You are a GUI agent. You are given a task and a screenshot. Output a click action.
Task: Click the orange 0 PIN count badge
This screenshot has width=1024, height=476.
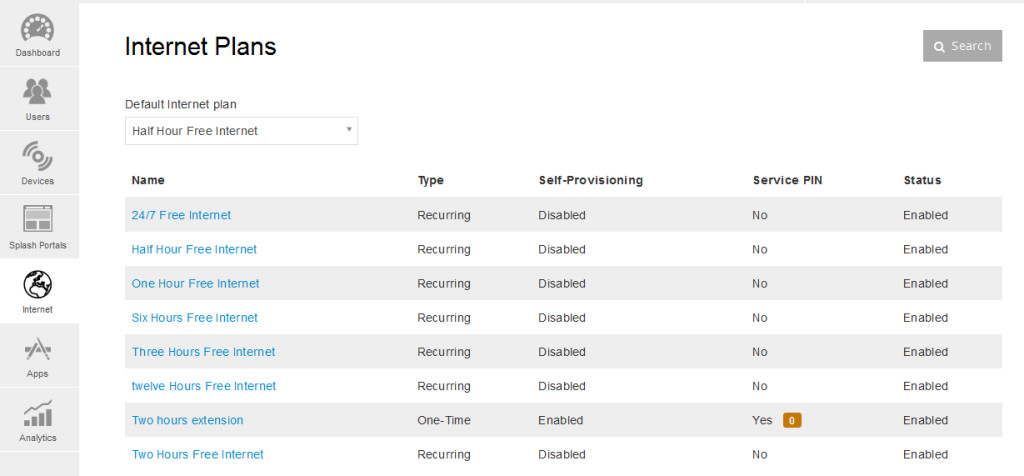792,420
